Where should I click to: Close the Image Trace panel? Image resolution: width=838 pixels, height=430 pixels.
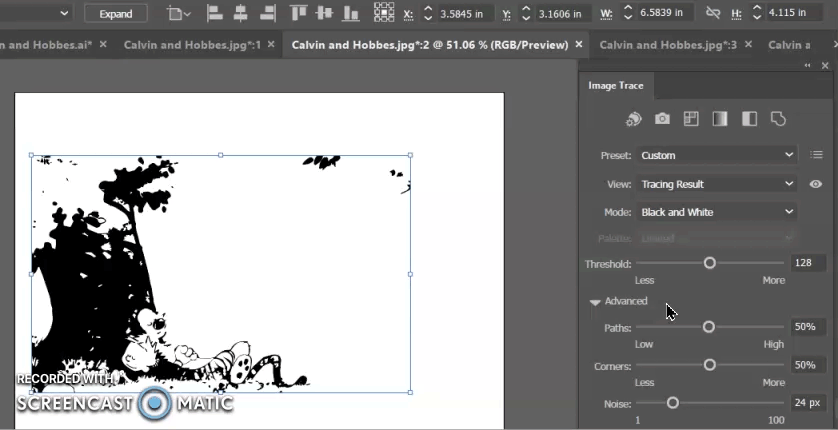(x=825, y=66)
